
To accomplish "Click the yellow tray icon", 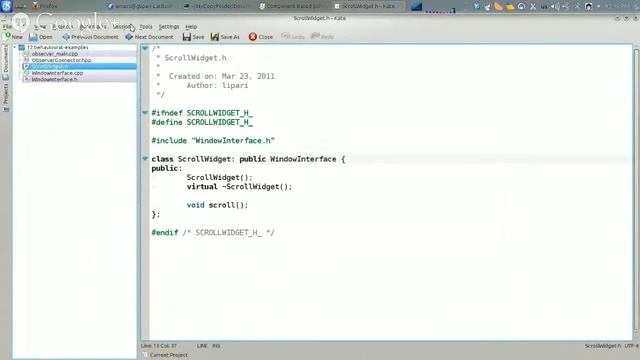I will pos(510,7).
